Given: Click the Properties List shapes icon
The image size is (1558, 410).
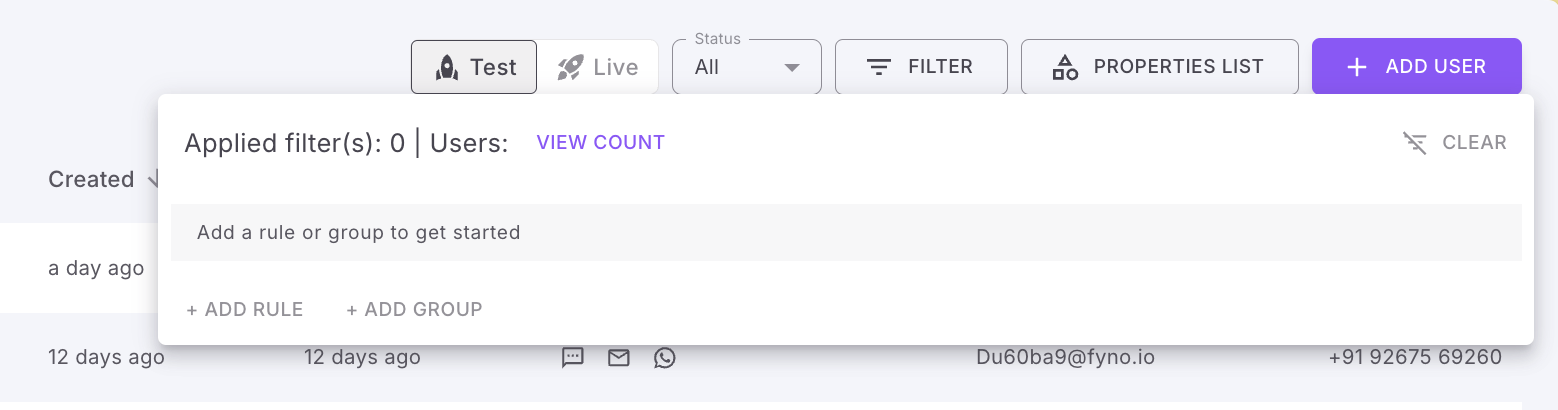Looking at the screenshot, I should pyautogui.click(x=1065, y=67).
